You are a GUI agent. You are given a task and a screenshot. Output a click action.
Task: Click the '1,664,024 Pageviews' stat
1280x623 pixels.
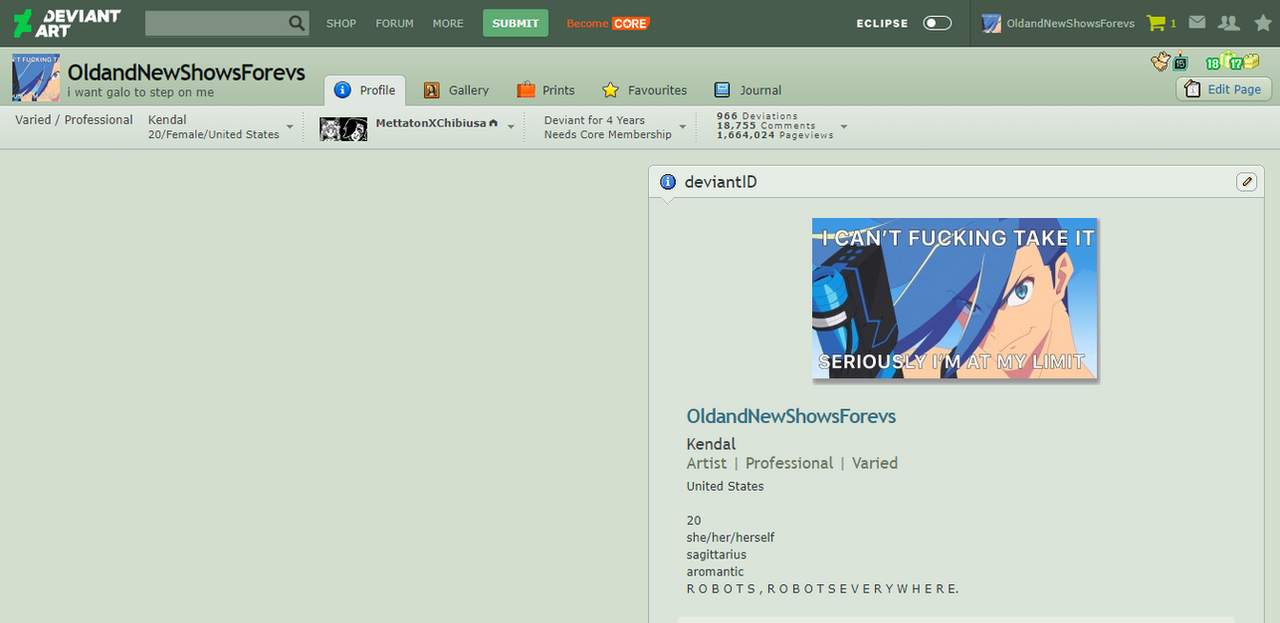tap(775, 135)
